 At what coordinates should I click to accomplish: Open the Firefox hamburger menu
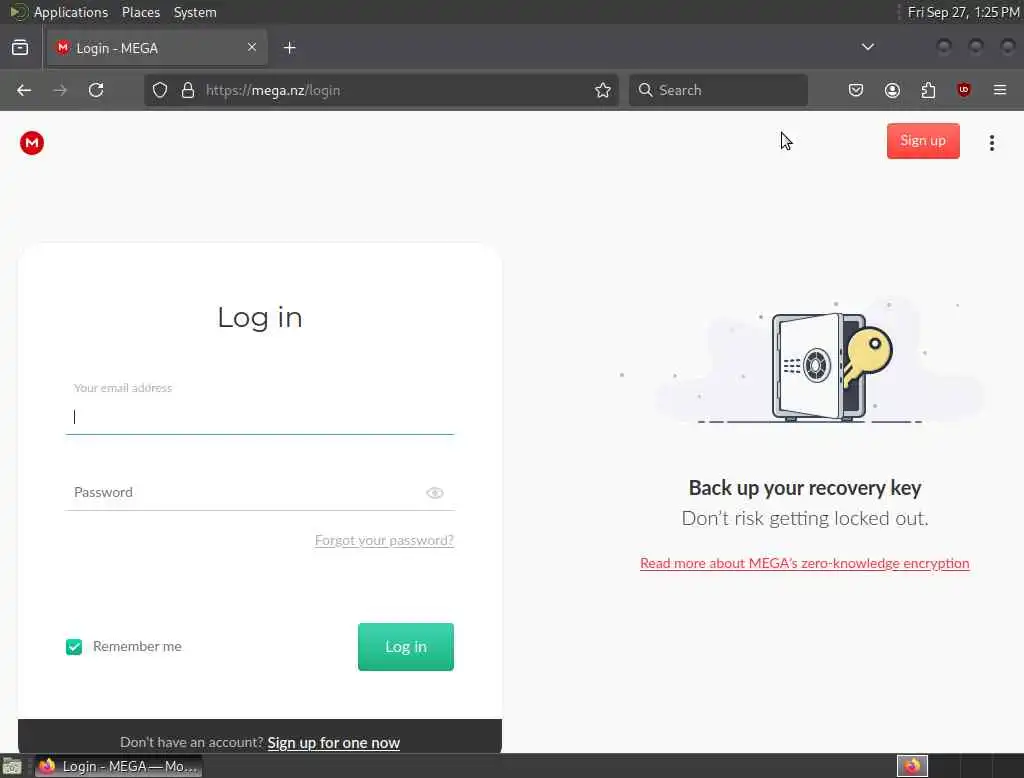click(x=1000, y=90)
